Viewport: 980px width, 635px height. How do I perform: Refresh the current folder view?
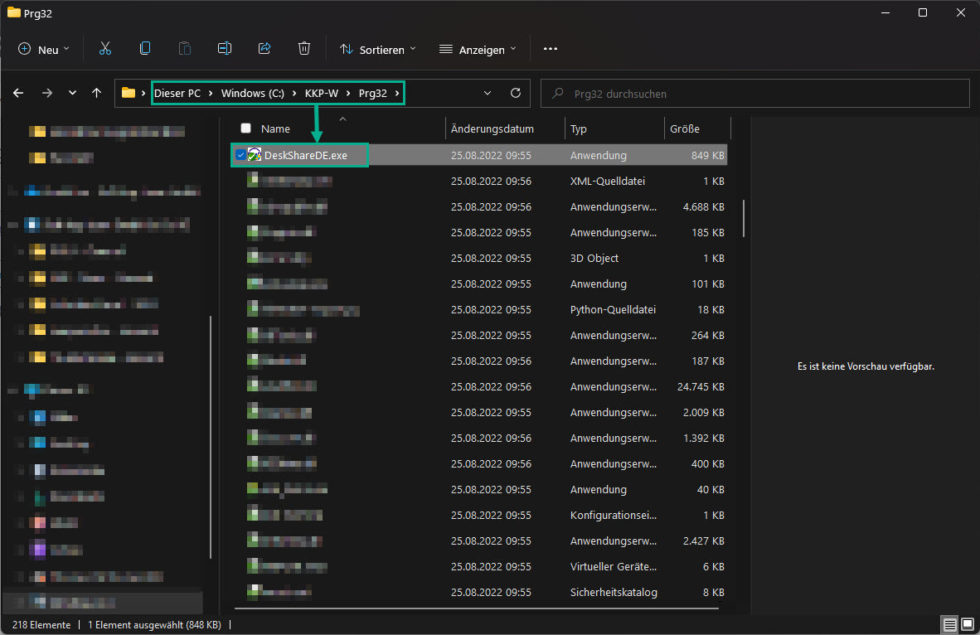(516, 93)
